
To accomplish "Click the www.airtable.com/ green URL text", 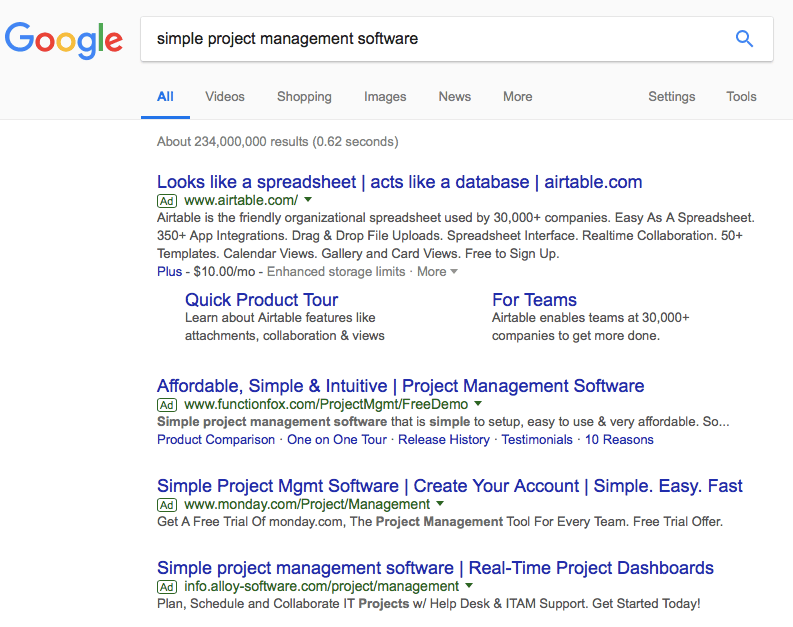I will click(x=241, y=200).
